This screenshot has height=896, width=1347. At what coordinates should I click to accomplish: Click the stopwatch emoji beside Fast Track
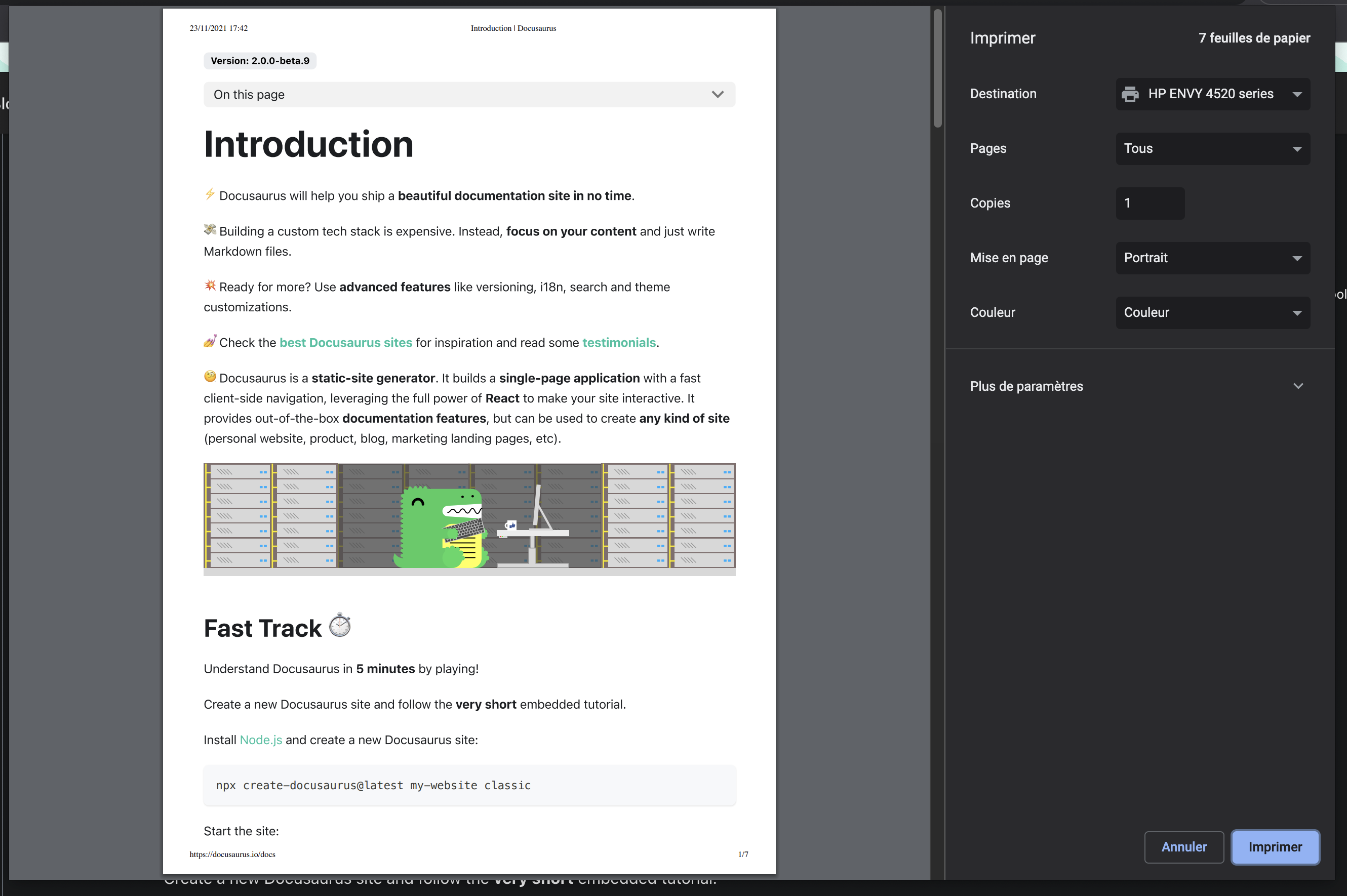click(340, 625)
